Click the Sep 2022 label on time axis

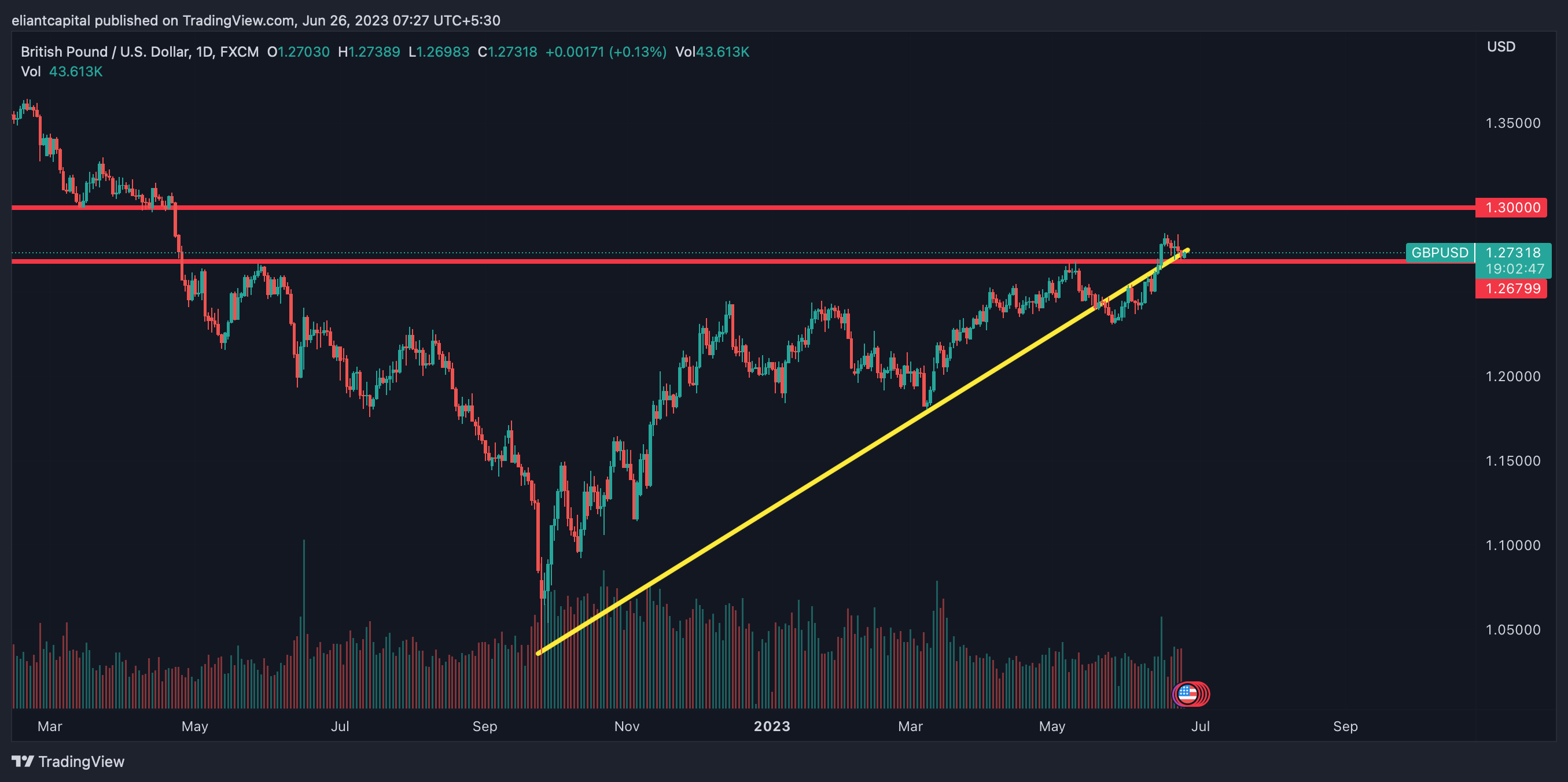[x=484, y=726]
